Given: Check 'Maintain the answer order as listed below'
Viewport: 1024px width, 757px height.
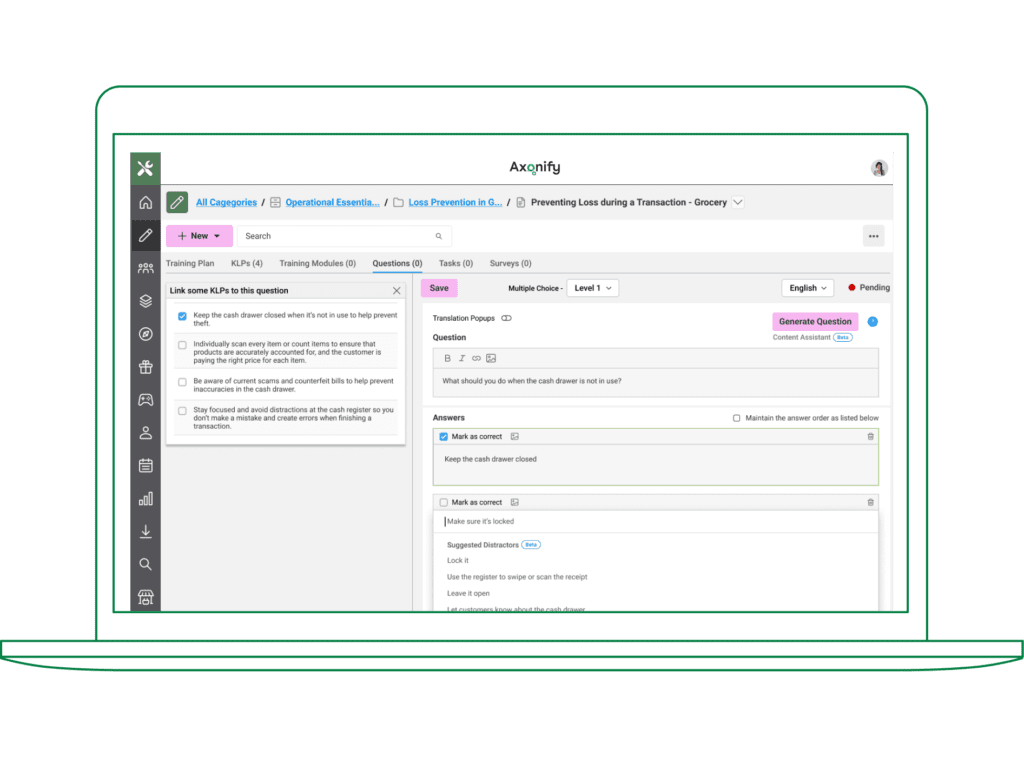Looking at the screenshot, I should coord(737,418).
